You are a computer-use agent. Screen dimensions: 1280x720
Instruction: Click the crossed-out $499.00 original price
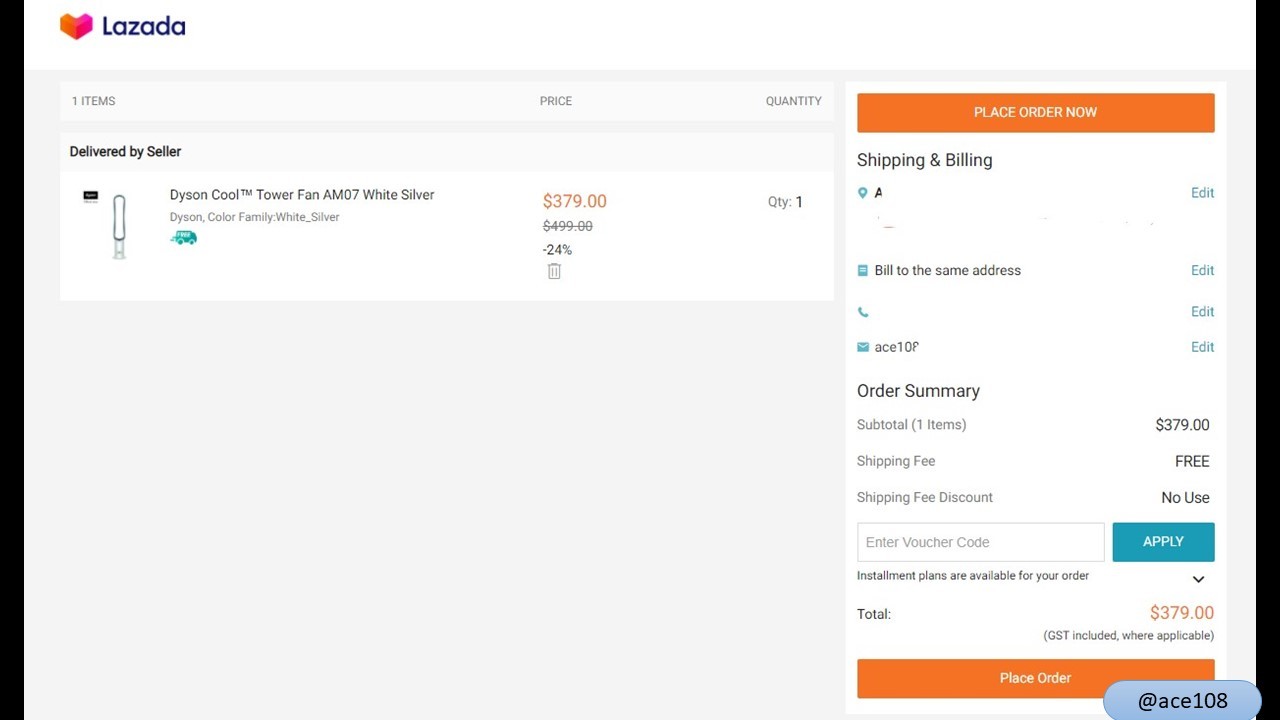coord(568,226)
